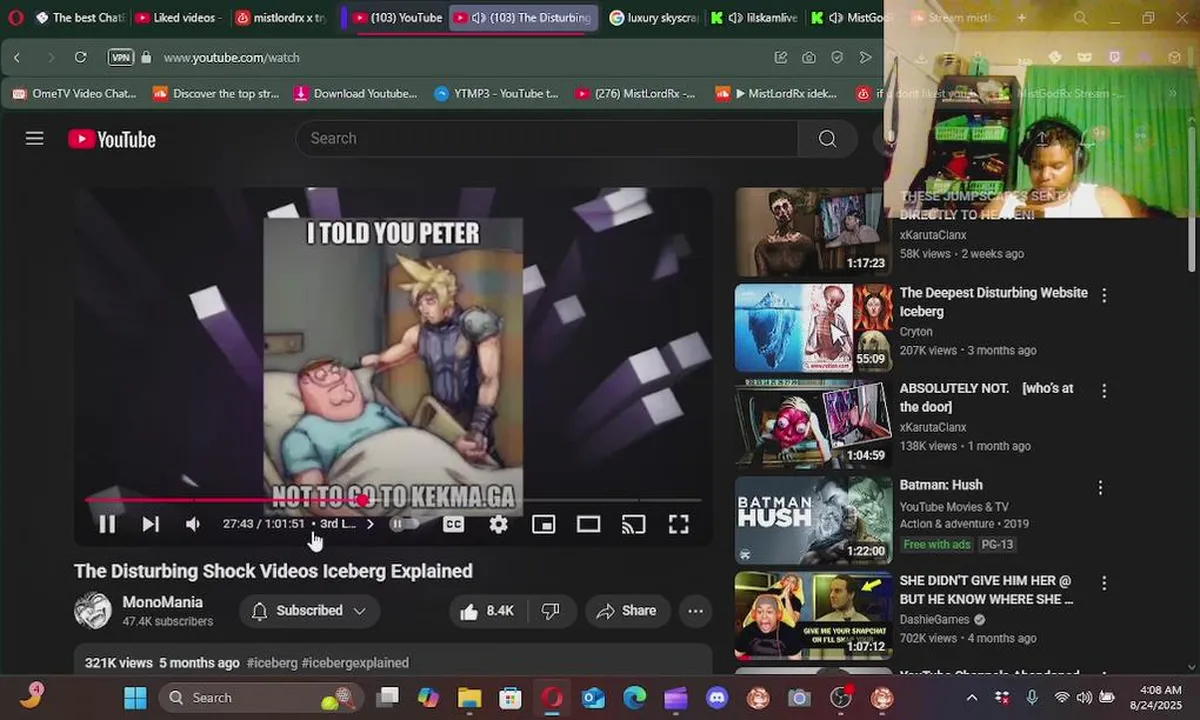Open options menu for 'Batman: Hush'

(1100, 487)
